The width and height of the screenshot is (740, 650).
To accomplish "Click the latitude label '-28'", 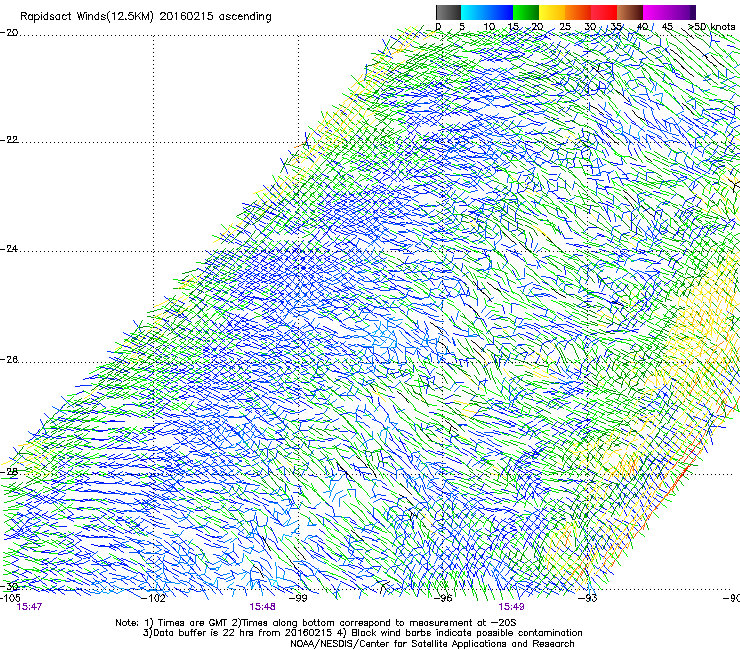I will pyautogui.click(x=9, y=472).
